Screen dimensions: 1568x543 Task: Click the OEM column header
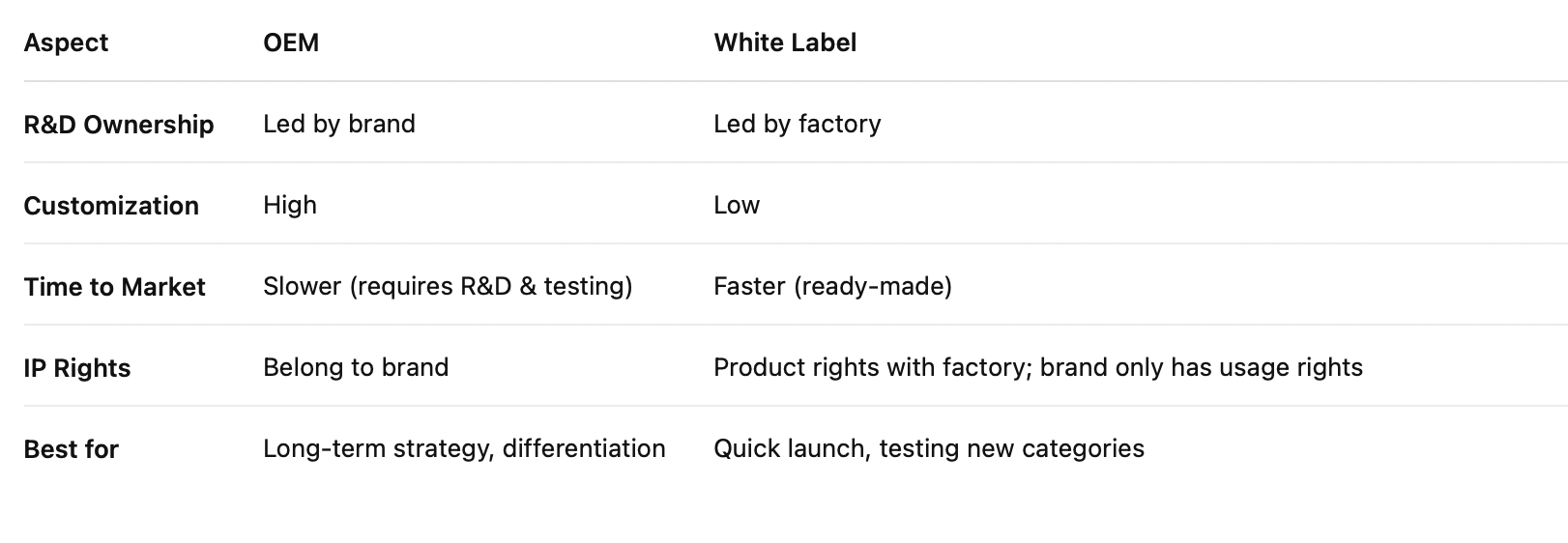pos(291,43)
